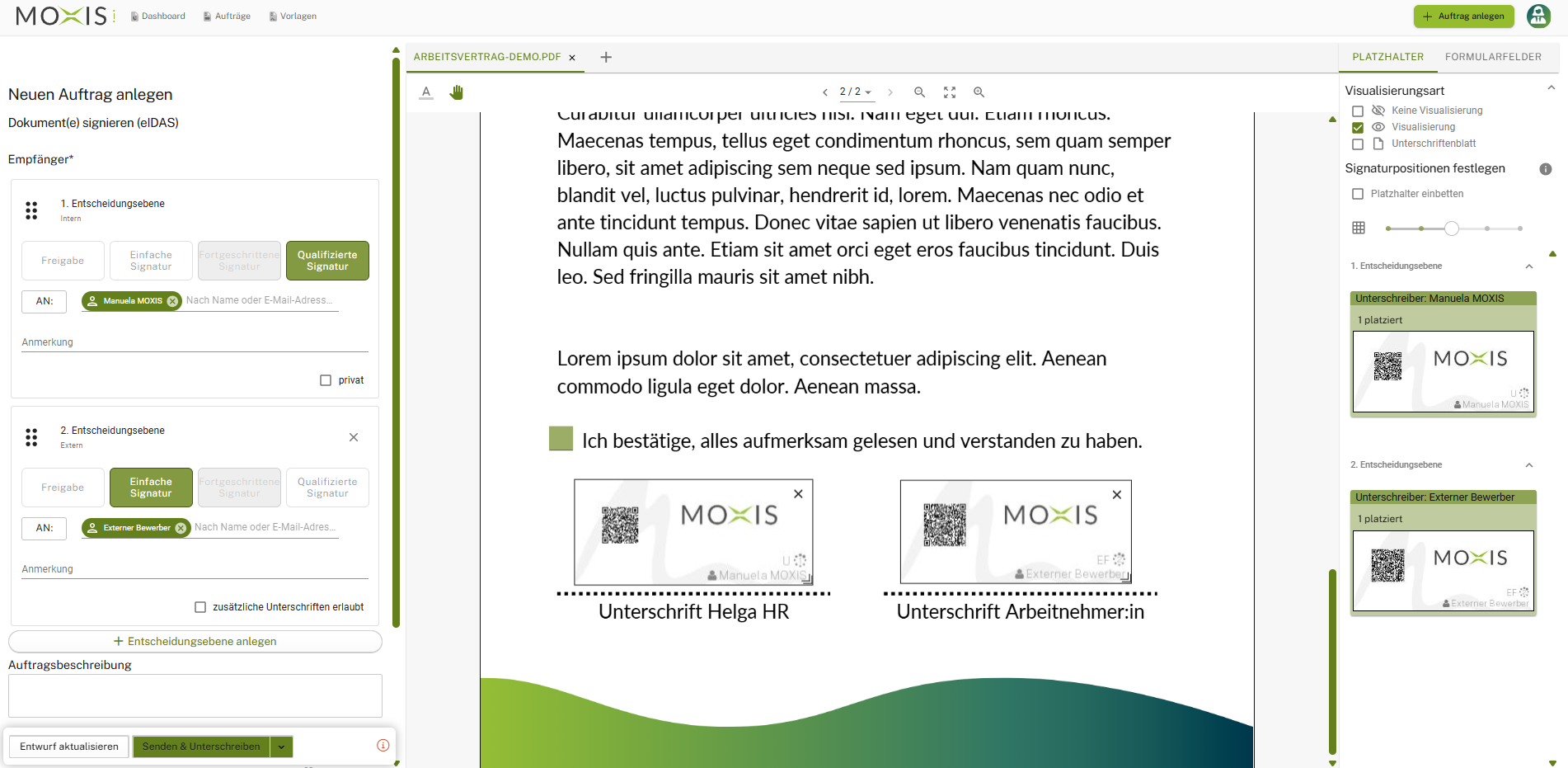Click the Unterschriftenblatt page icon
This screenshot has height=768, width=1568.
1378,144
